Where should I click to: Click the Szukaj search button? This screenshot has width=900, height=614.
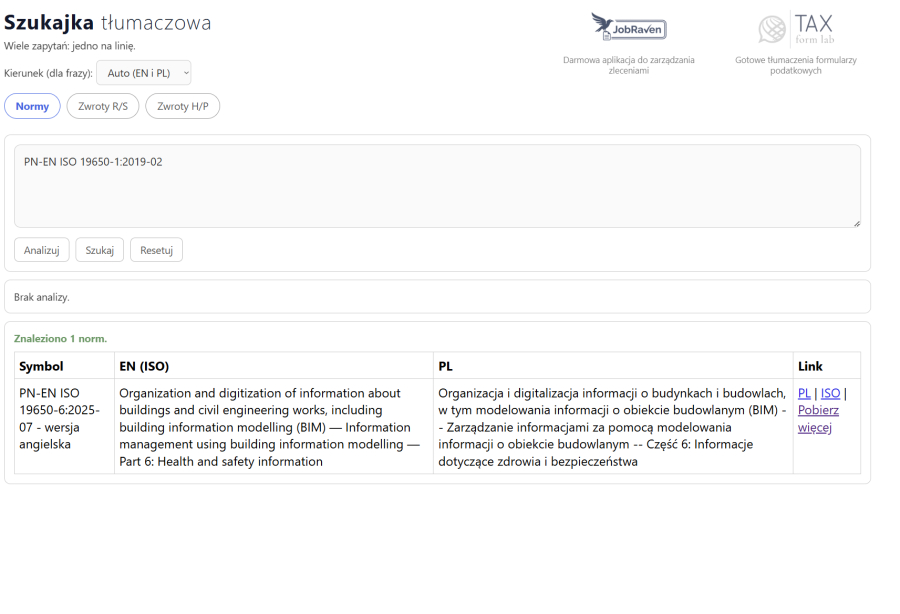99,250
